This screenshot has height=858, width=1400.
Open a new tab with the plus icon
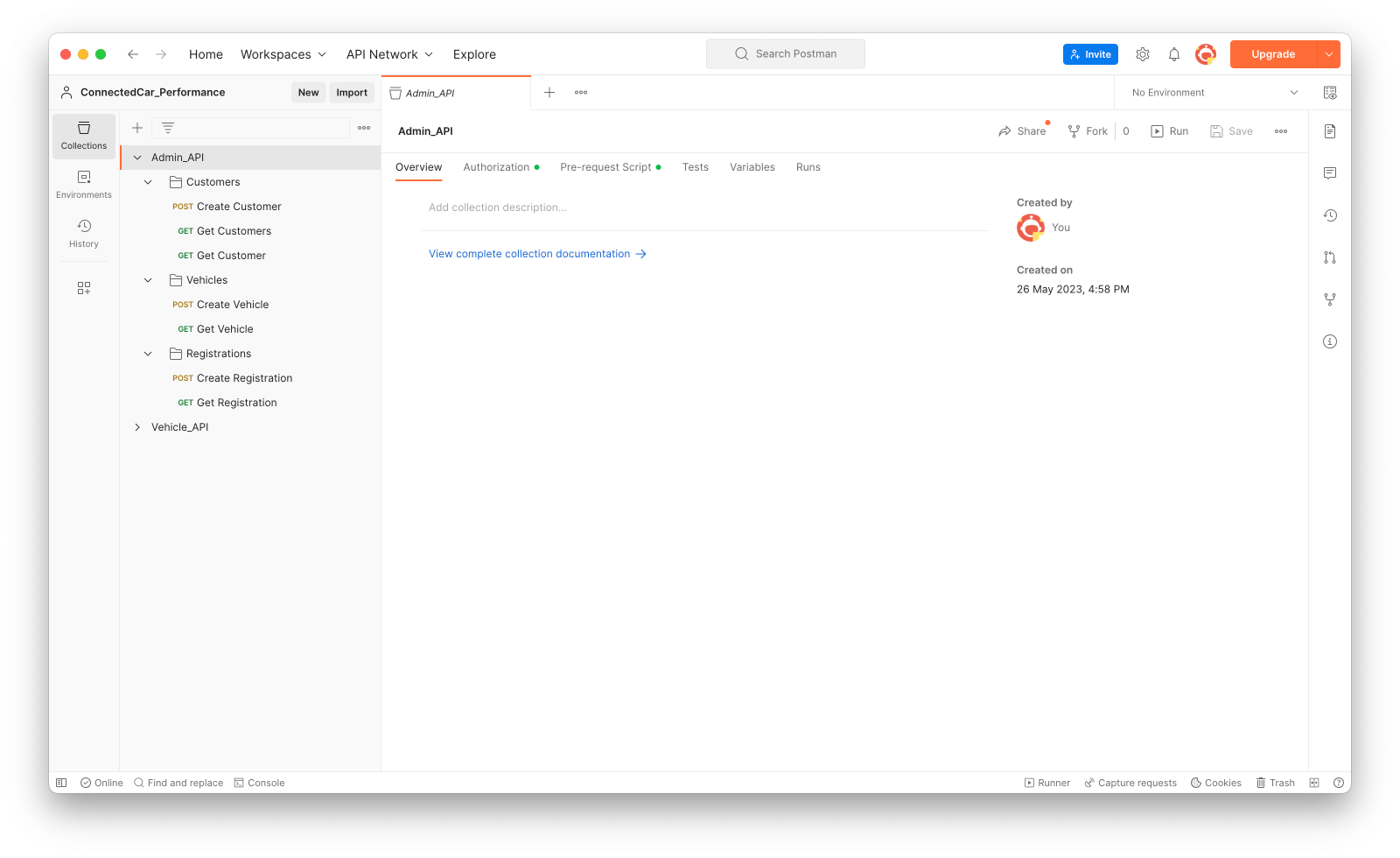coord(549,93)
